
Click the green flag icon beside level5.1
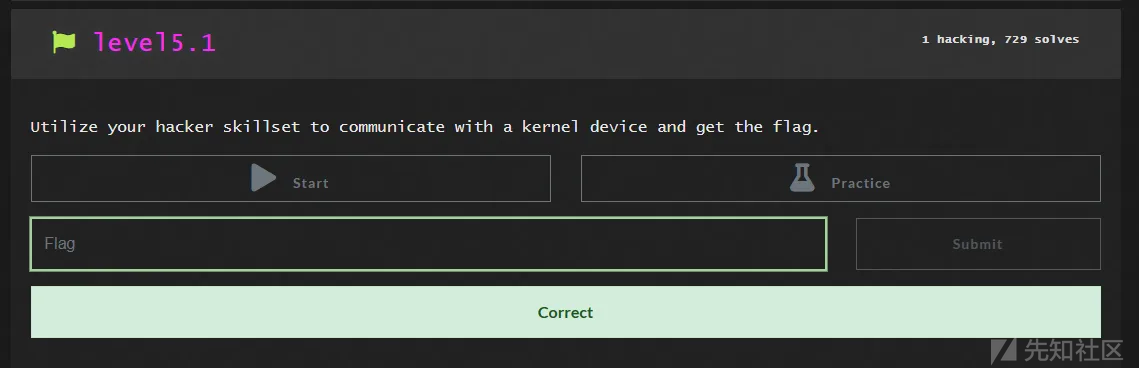pos(64,42)
